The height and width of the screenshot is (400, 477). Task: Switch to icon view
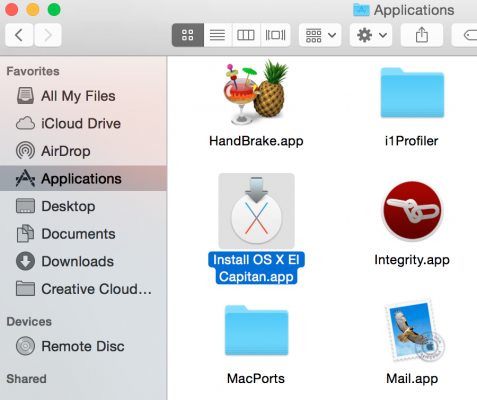[x=188, y=35]
